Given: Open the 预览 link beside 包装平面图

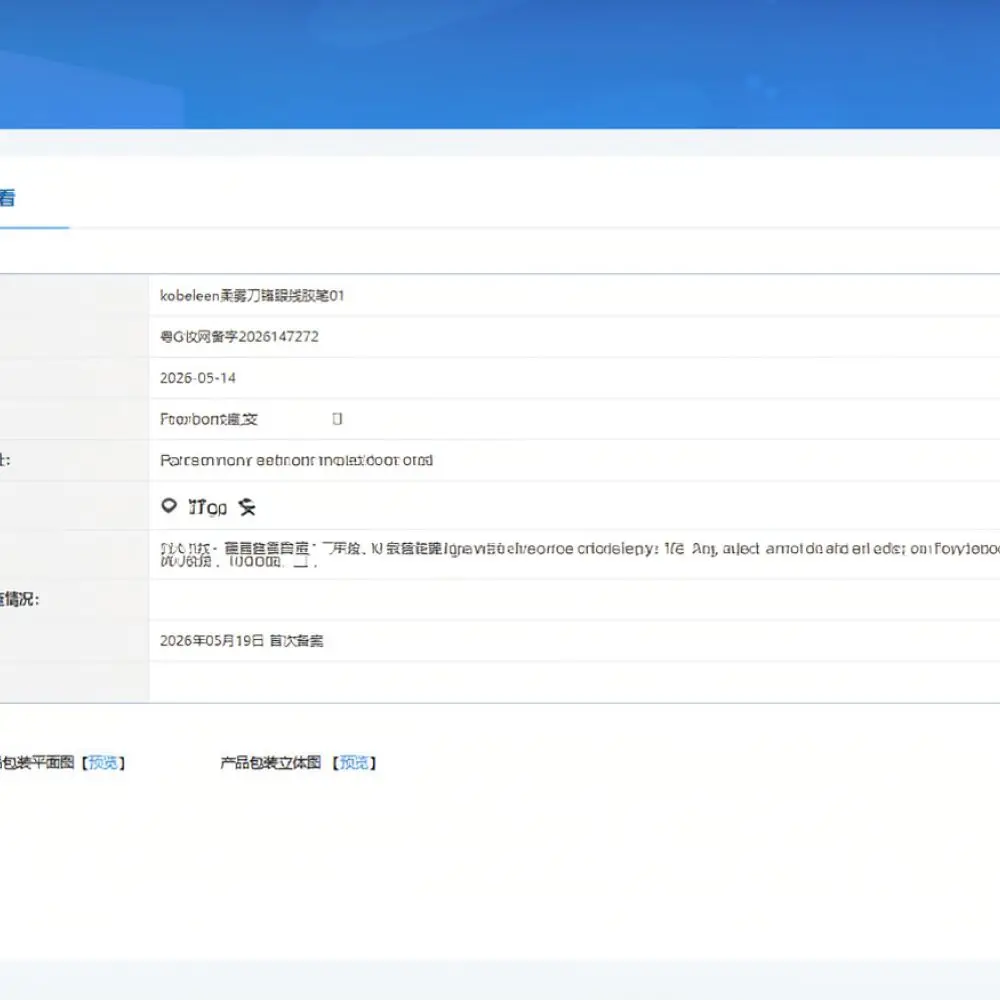Looking at the screenshot, I should pyautogui.click(x=103, y=763).
